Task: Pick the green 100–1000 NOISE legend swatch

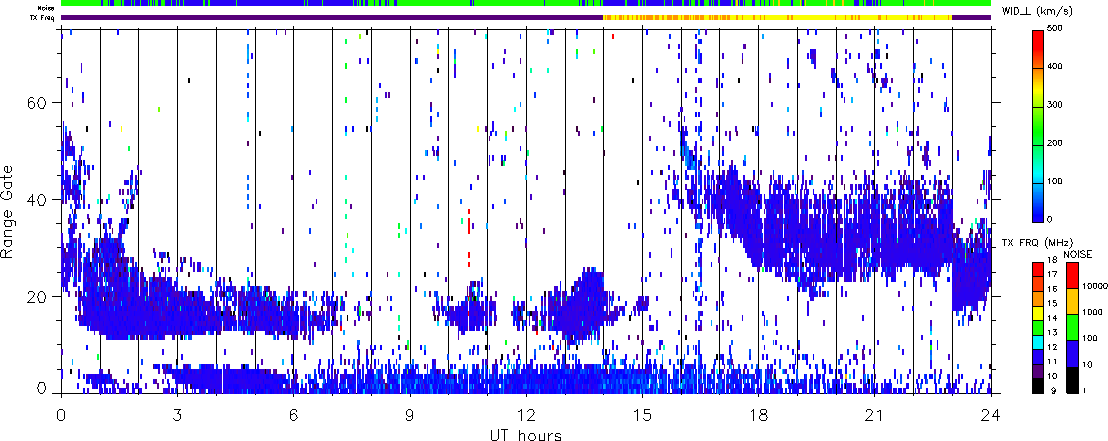Action: (1071, 327)
